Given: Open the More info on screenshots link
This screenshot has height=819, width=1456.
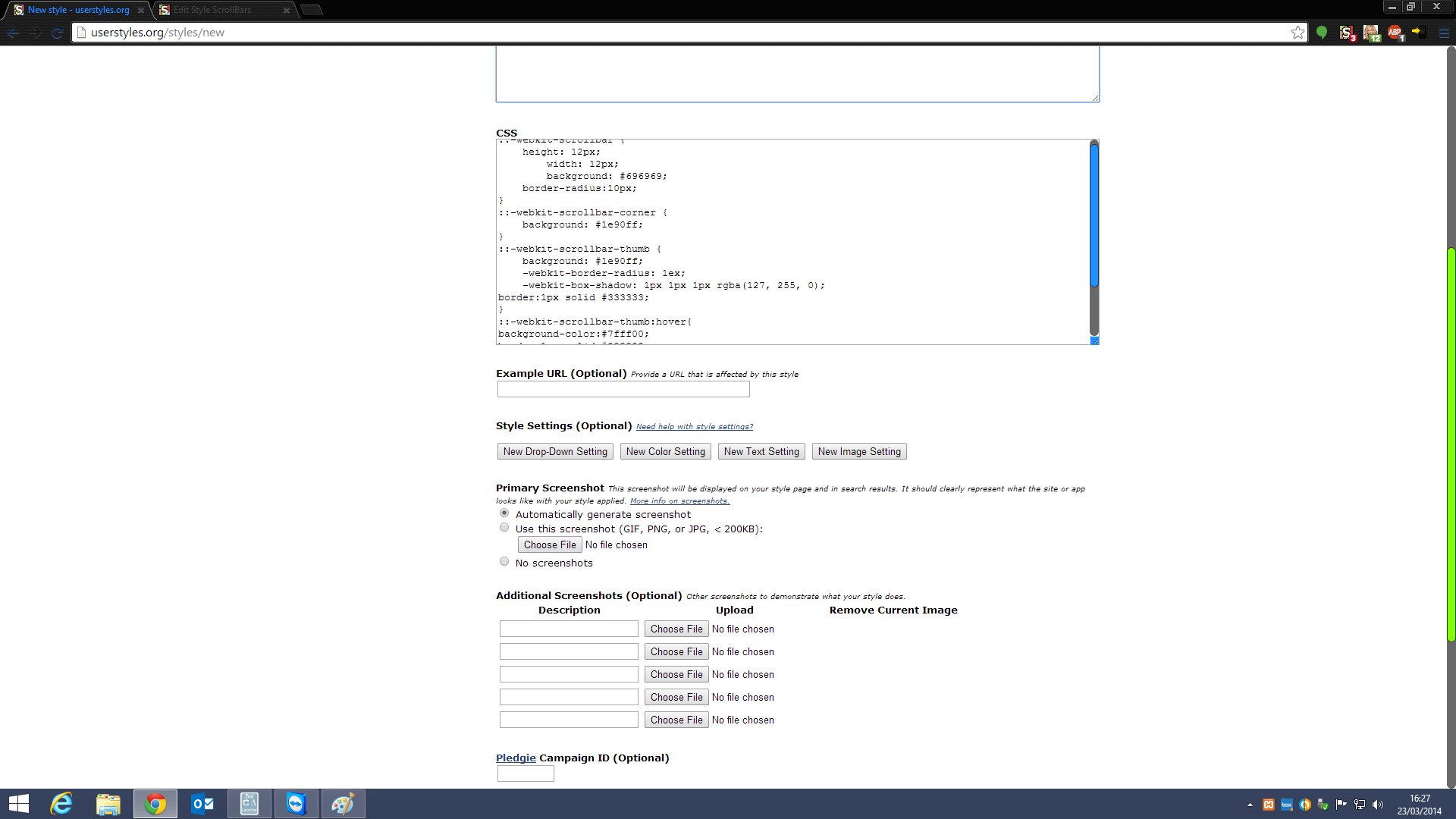Looking at the screenshot, I should click(x=679, y=500).
